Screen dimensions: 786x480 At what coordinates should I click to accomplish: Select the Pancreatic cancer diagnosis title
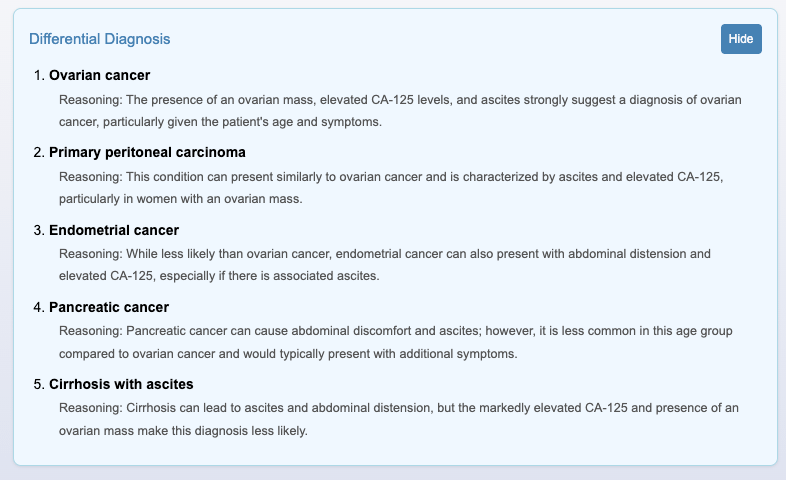(x=109, y=307)
